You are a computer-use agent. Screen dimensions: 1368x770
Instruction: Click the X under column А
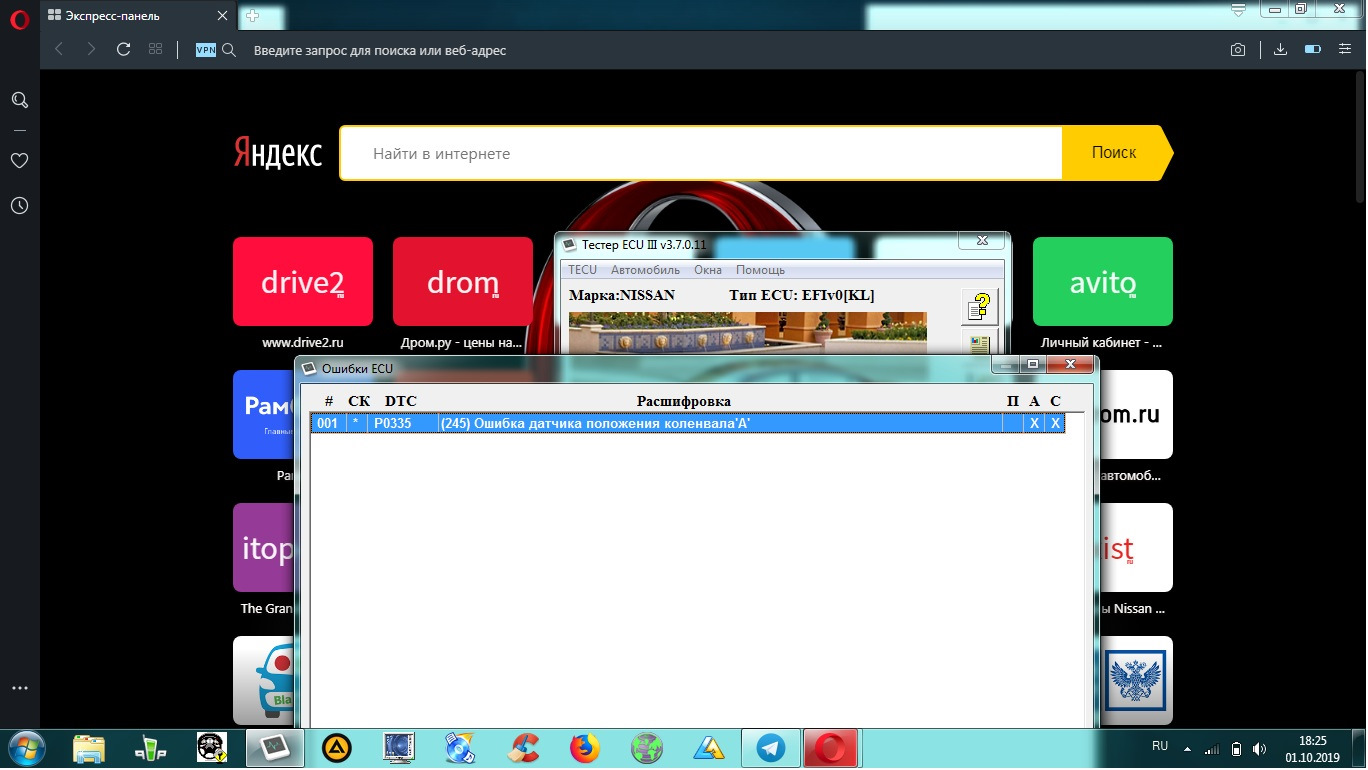(1034, 424)
